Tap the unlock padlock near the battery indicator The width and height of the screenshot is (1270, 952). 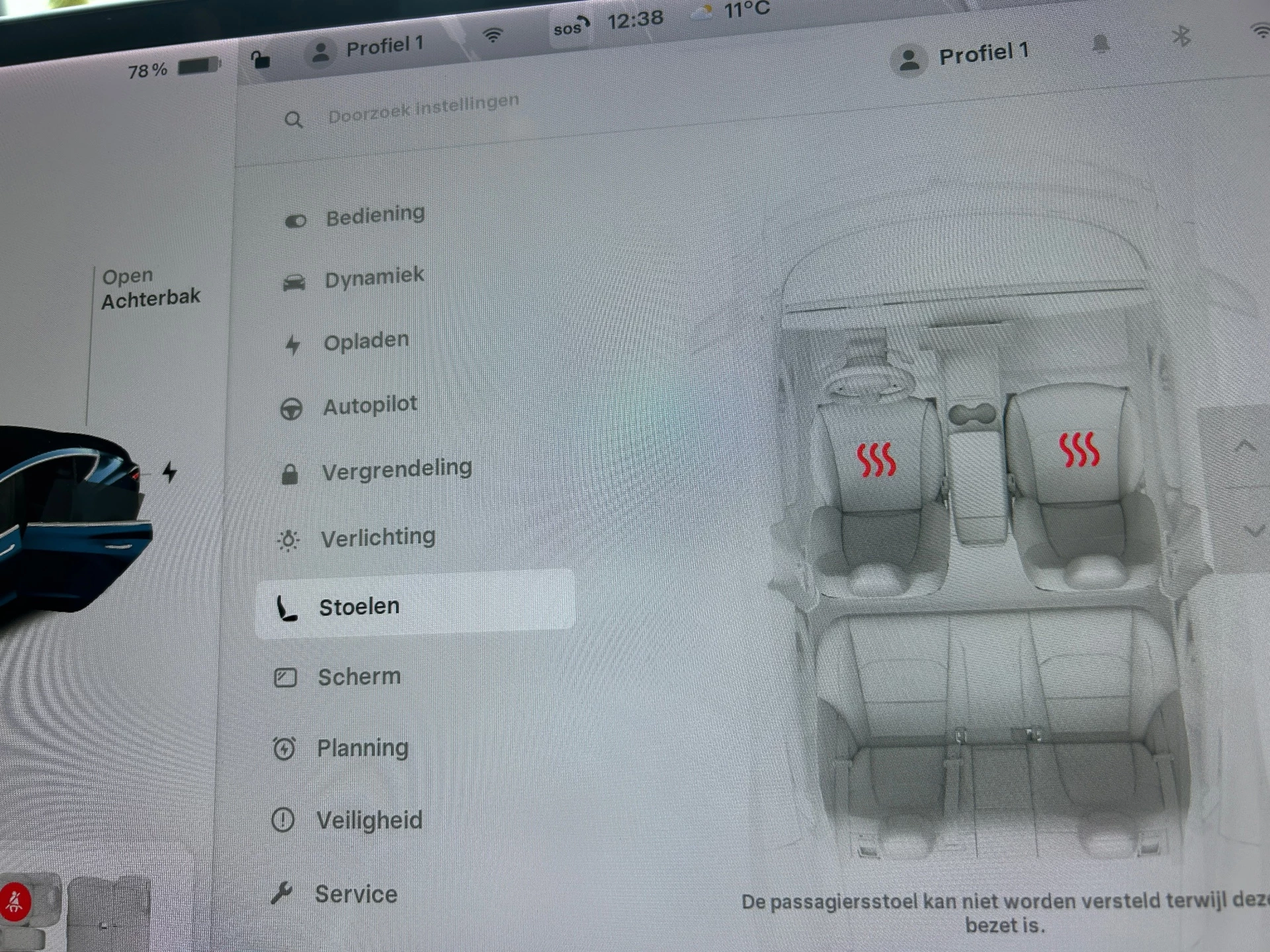[262, 59]
